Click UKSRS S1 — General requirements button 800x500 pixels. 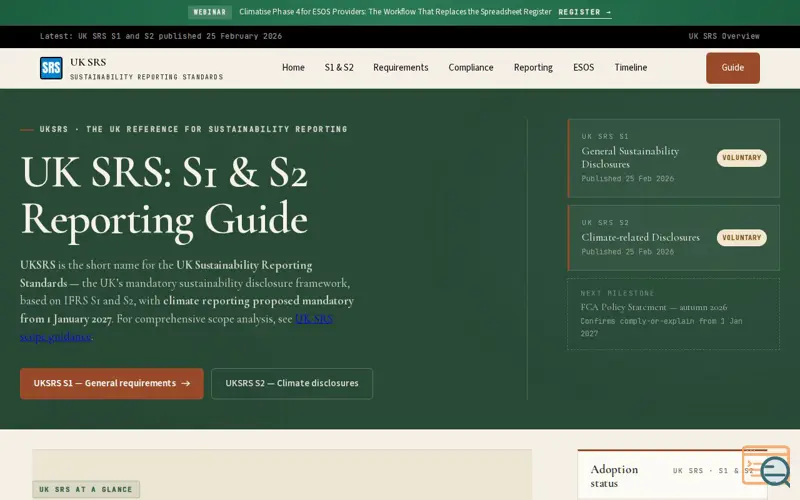(x=112, y=384)
